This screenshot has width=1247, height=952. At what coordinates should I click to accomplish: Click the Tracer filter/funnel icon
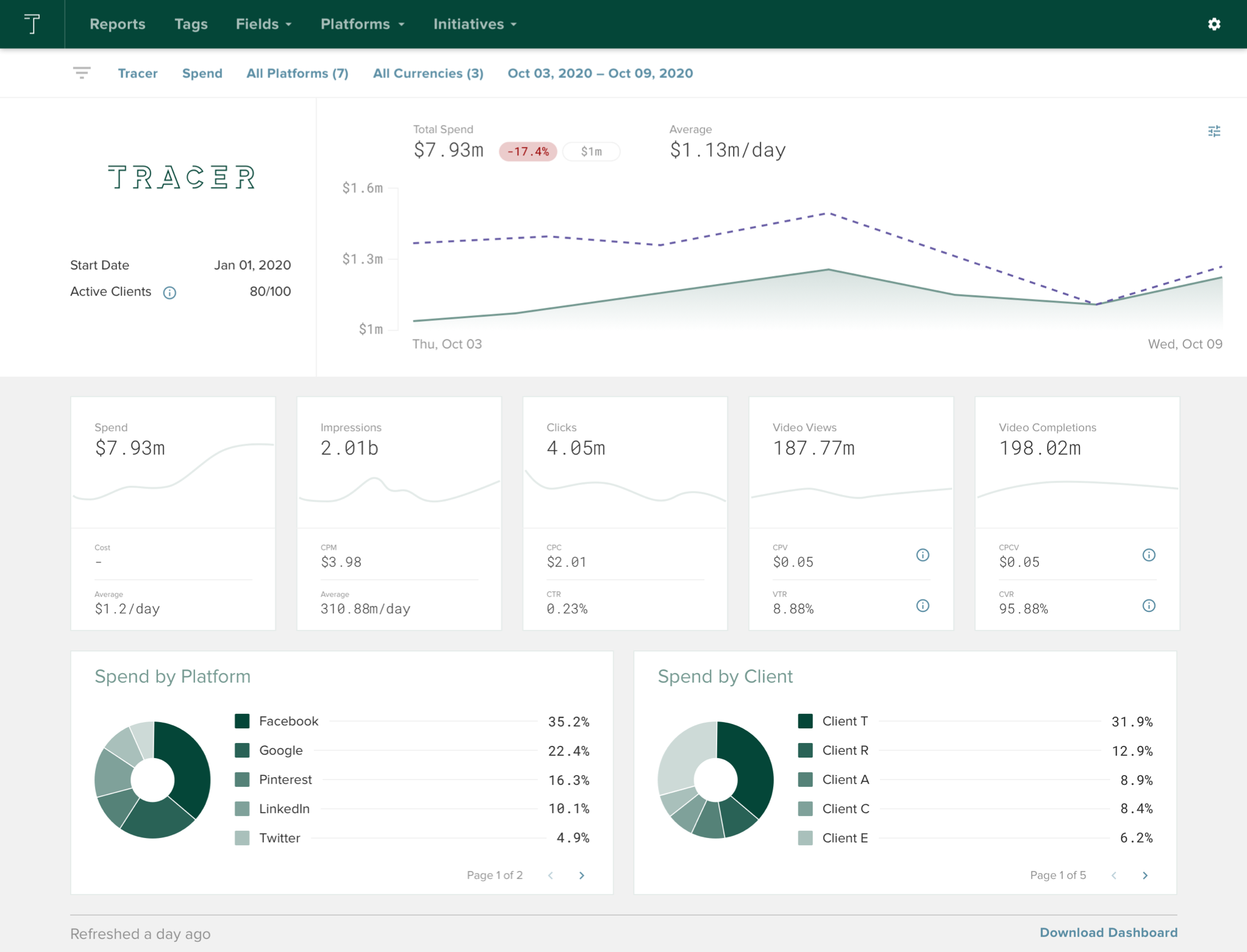pyautogui.click(x=82, y=72)
